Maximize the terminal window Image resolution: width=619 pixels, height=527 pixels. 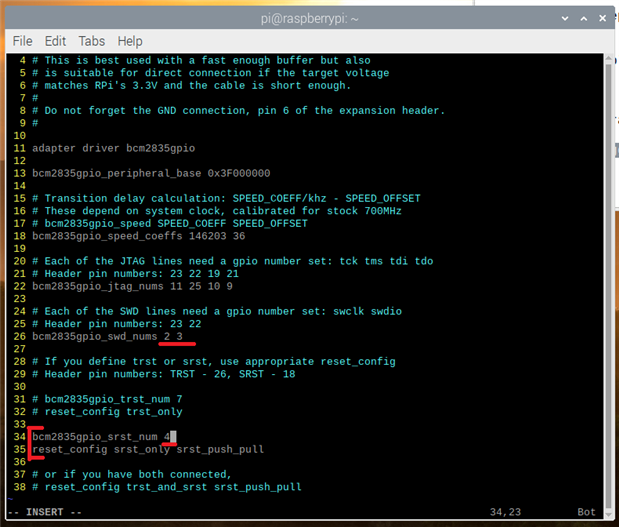click(583, 19)
